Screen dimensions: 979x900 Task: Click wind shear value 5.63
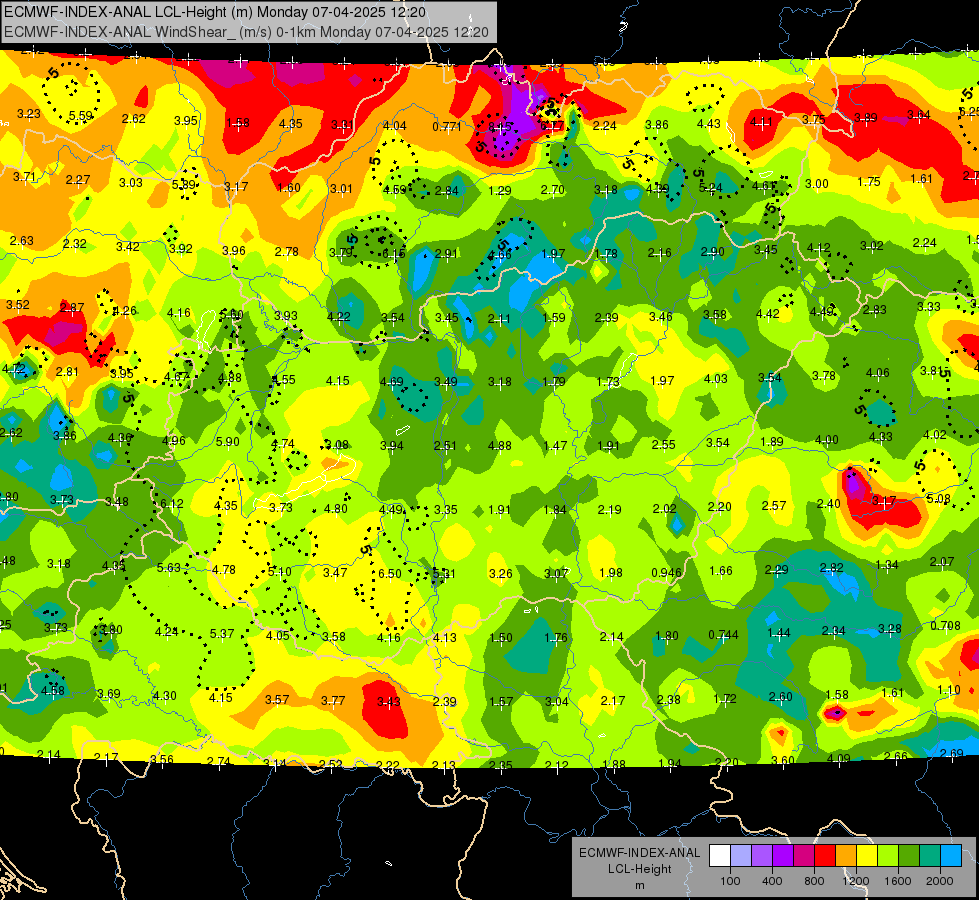pos(169,568)
